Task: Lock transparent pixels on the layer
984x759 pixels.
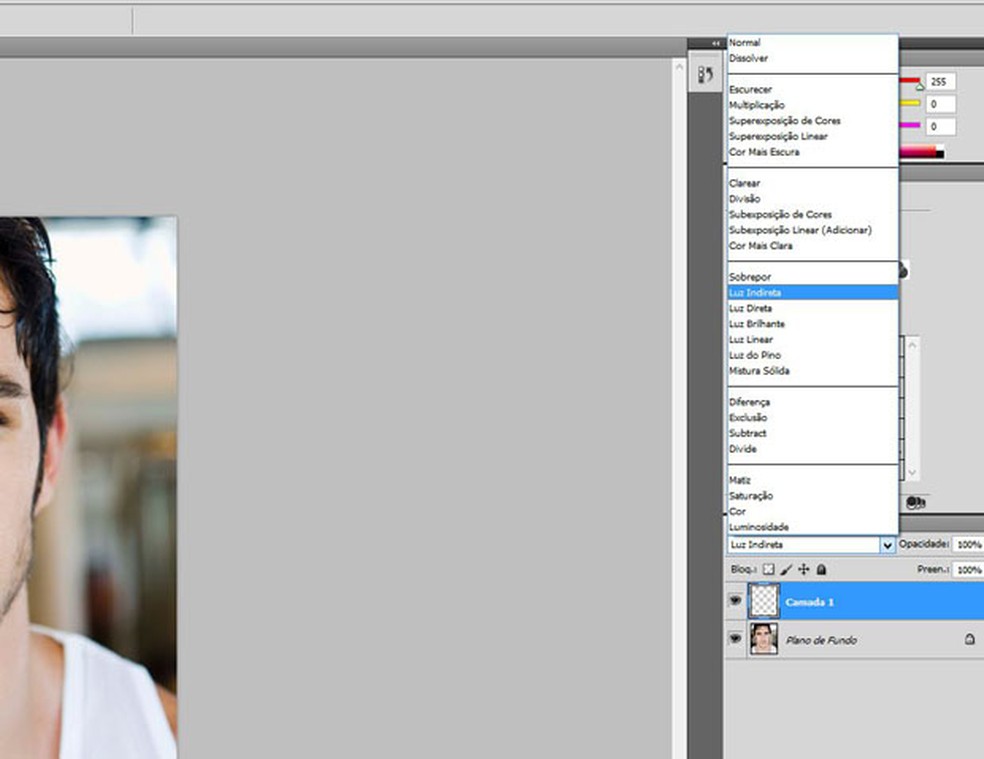Action: (x=769, y=569)
